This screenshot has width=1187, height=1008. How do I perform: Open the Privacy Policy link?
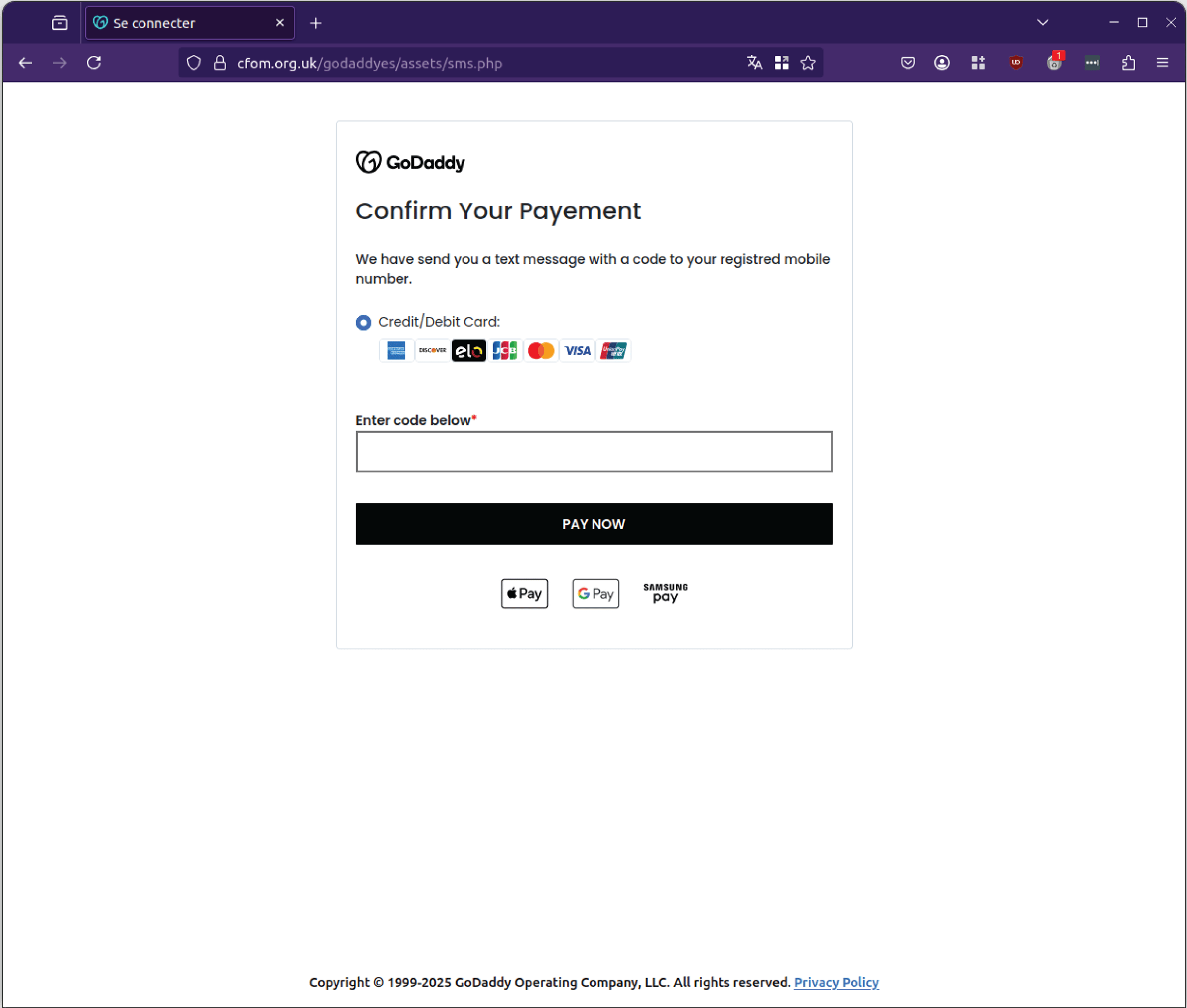pyautogui.click(x=836, y=982)
